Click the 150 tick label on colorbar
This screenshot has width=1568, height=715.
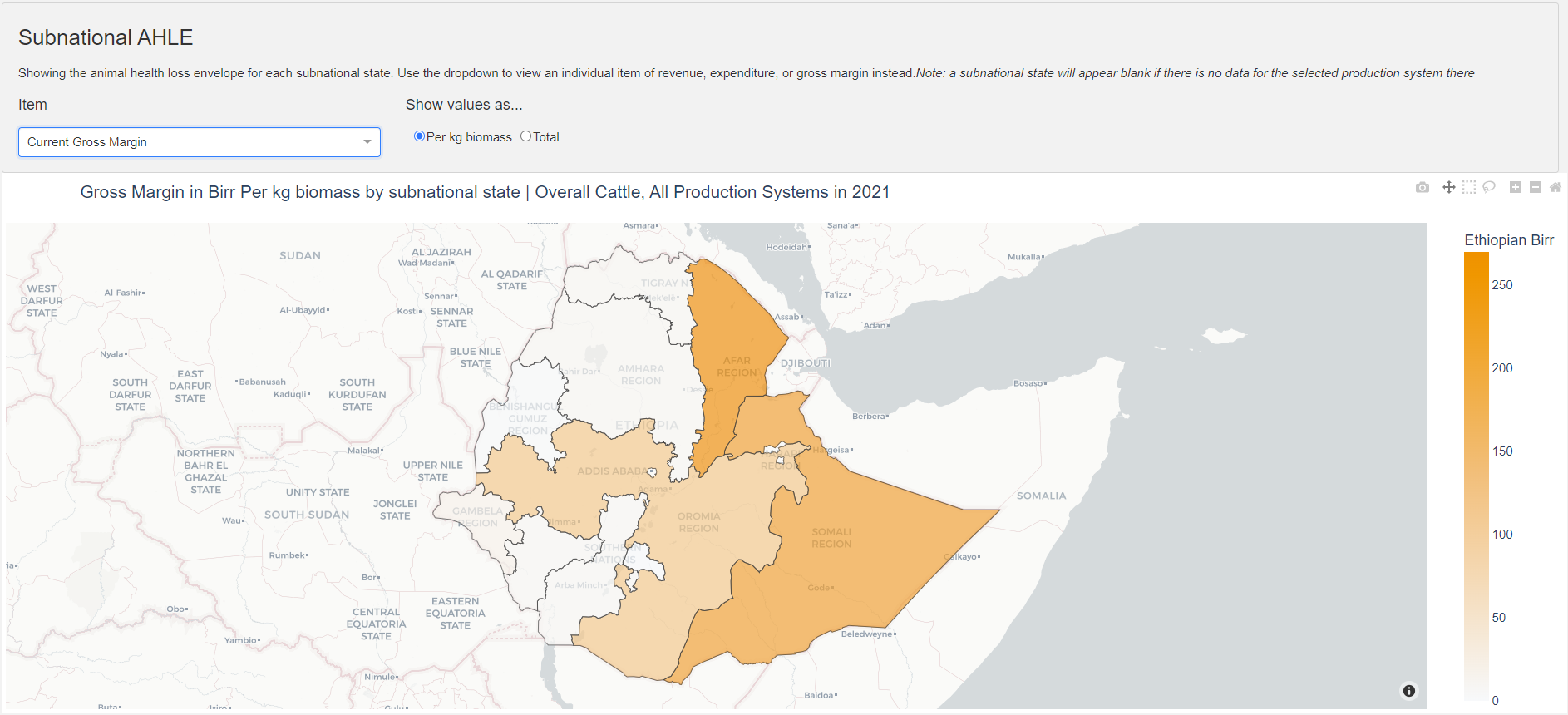coord(1502,451)
